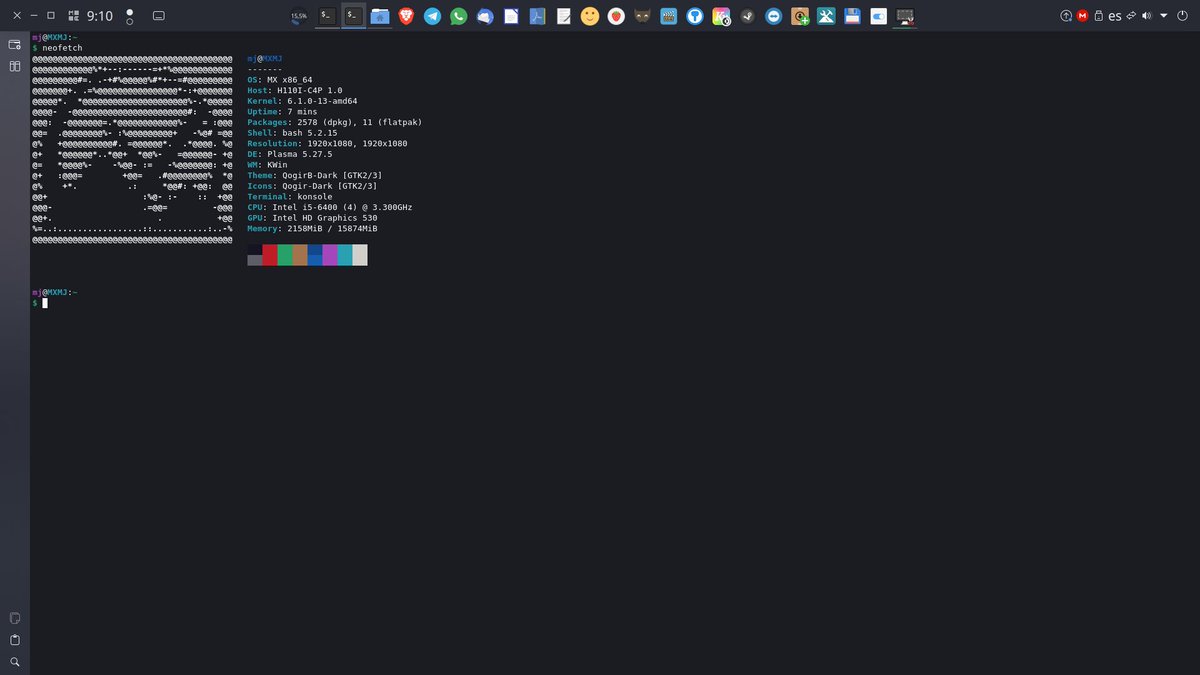Open a new tab with the sidebar icon

click(x=15, y=45)
